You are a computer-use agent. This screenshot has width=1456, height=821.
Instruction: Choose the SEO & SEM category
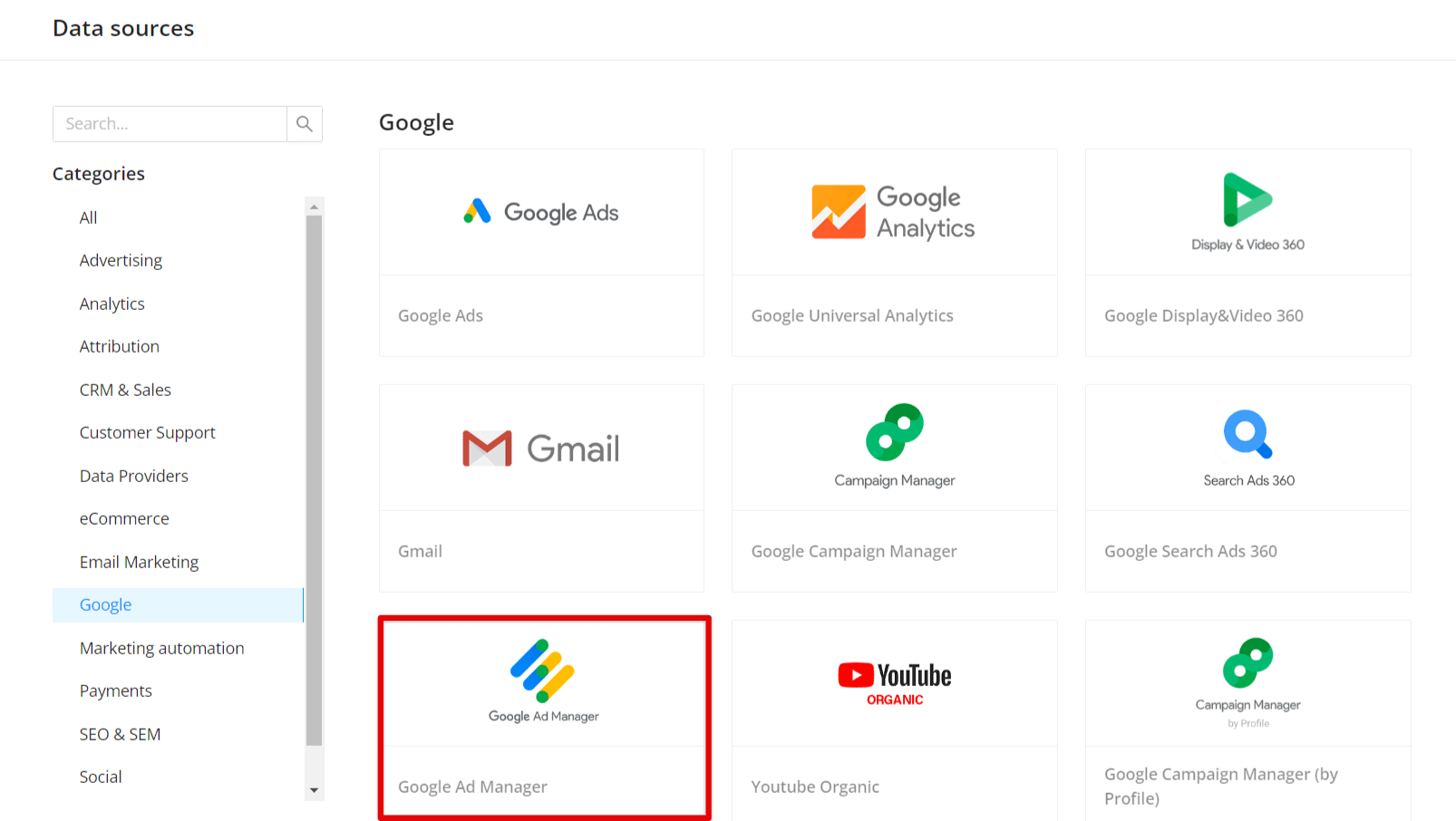tap(120, 734)
